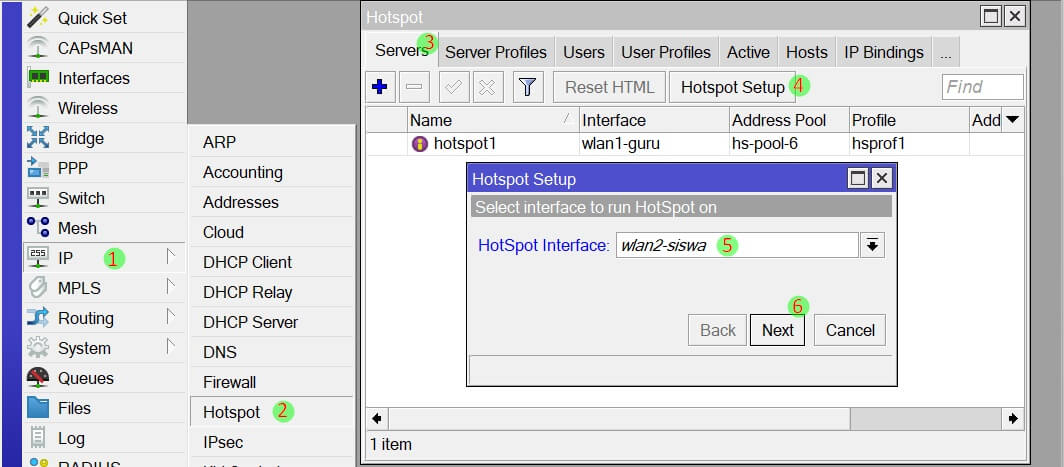Viewport: 1064px width, 467px height.
Task: Click into the Find search field
Action: pyautogui.click(x=982, y=87)
